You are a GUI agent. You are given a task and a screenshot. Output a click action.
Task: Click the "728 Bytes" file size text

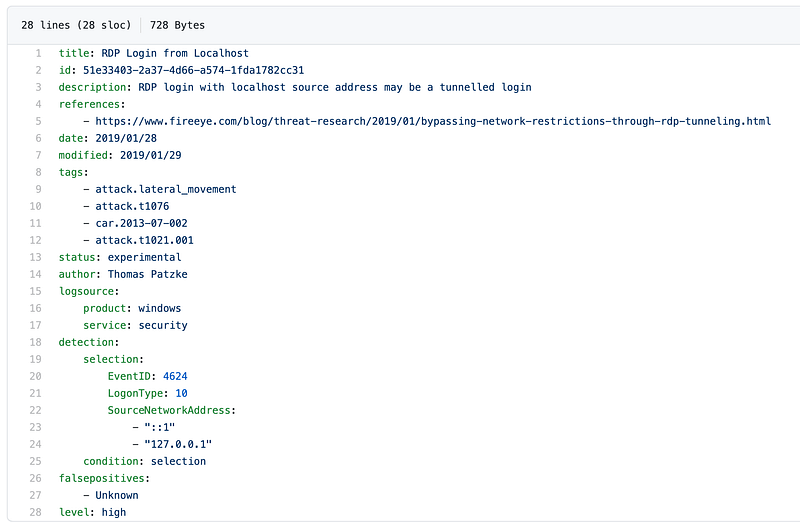pyautogui.click(x=178, y=24)
